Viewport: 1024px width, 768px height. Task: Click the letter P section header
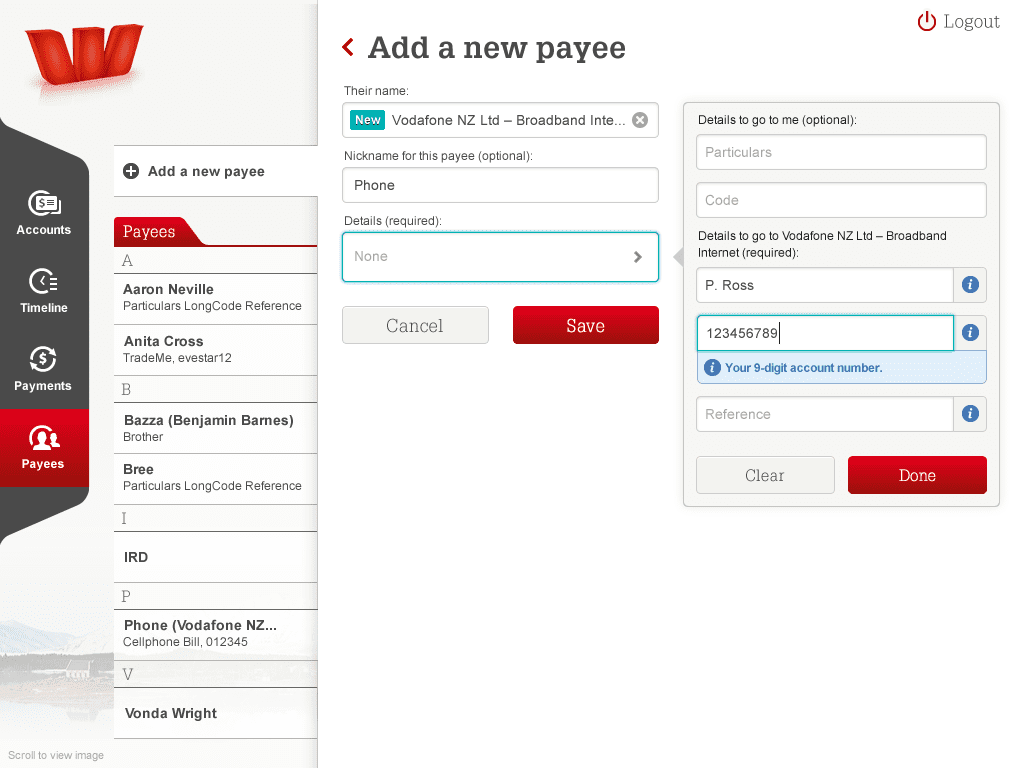click(216, 596)
